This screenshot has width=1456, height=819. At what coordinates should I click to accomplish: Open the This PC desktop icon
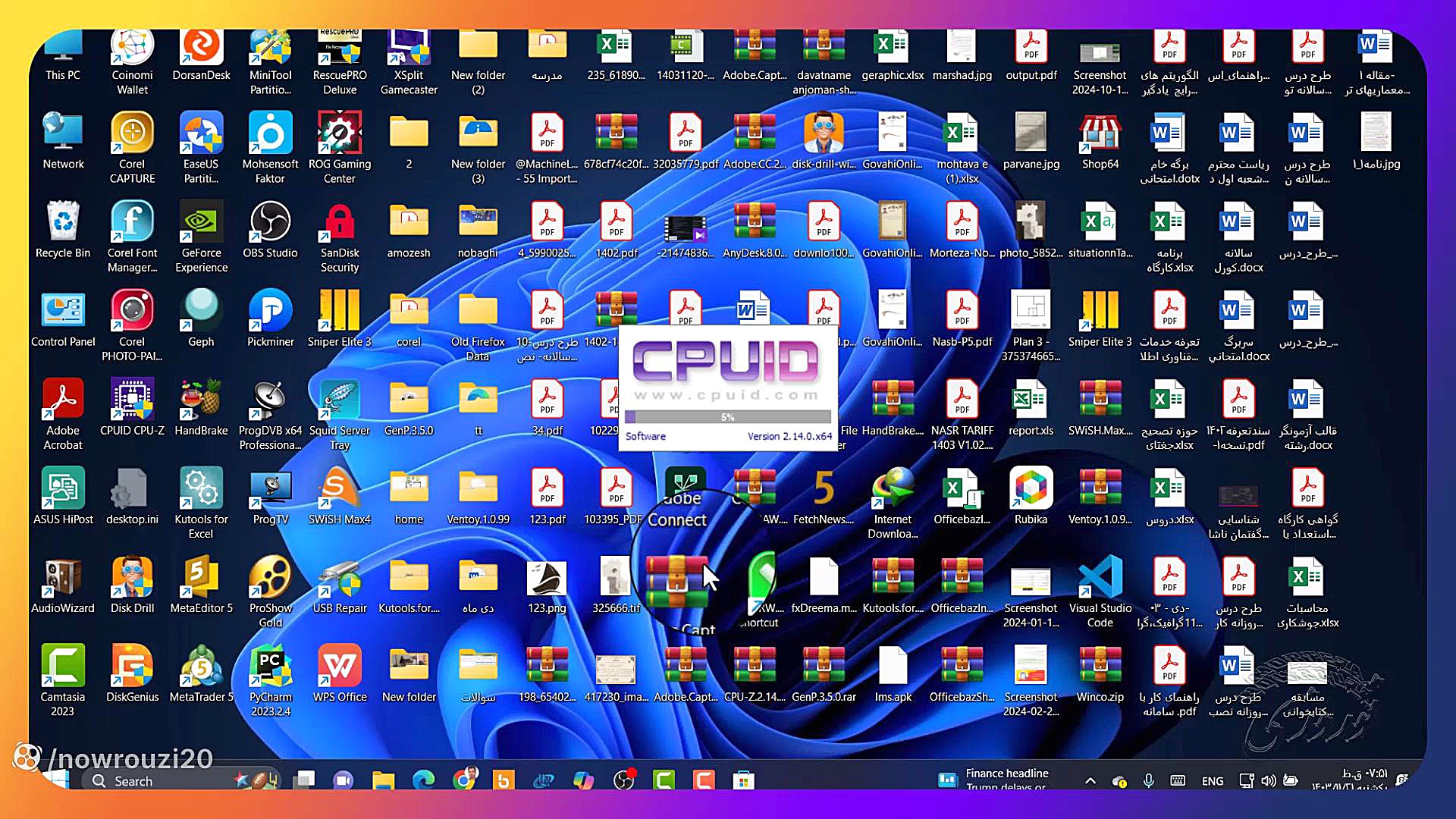(63, 55)
